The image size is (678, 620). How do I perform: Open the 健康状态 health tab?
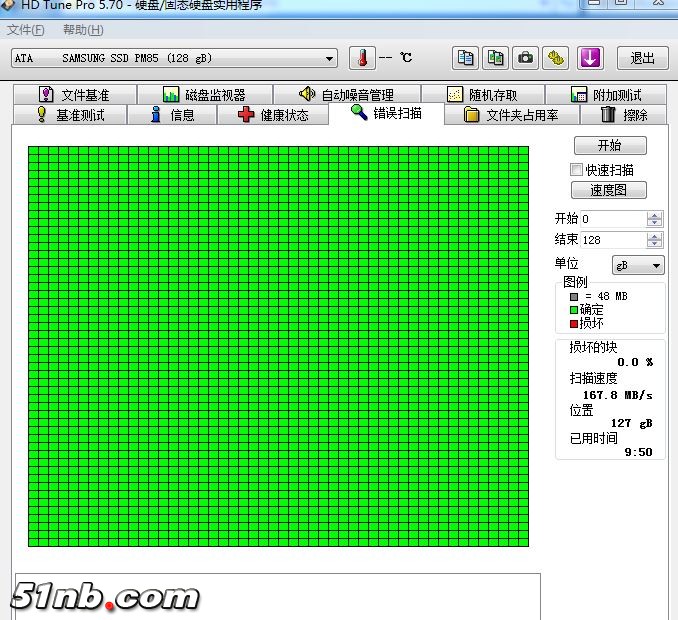point(273,115)
